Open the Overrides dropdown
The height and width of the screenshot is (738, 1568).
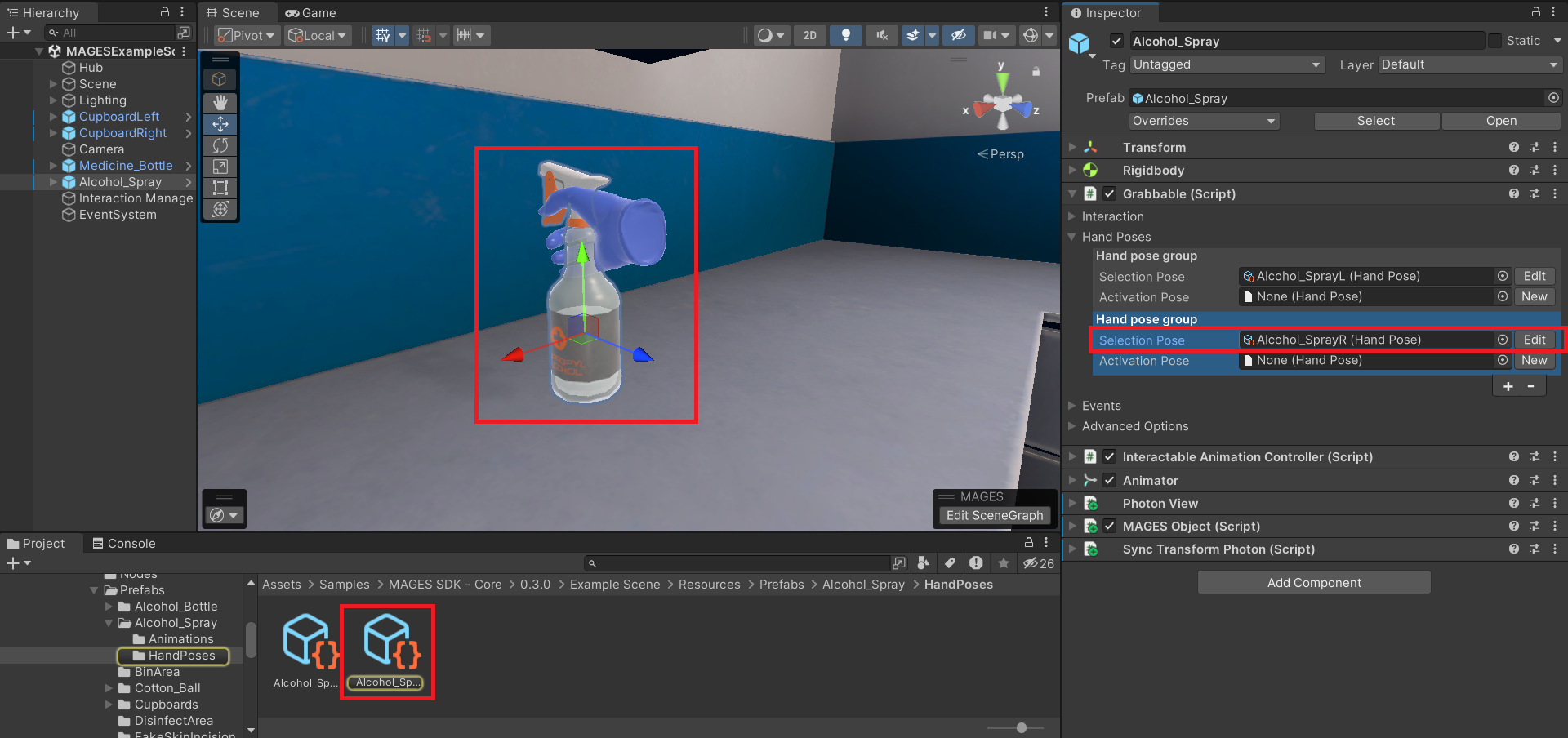coord(1203,121)
